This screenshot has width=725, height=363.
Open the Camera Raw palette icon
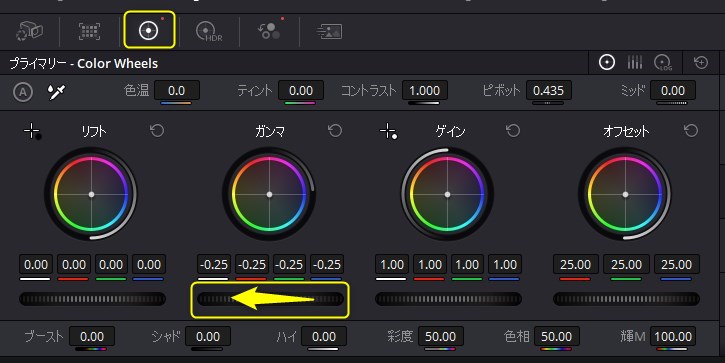click(x=29, y=31)
